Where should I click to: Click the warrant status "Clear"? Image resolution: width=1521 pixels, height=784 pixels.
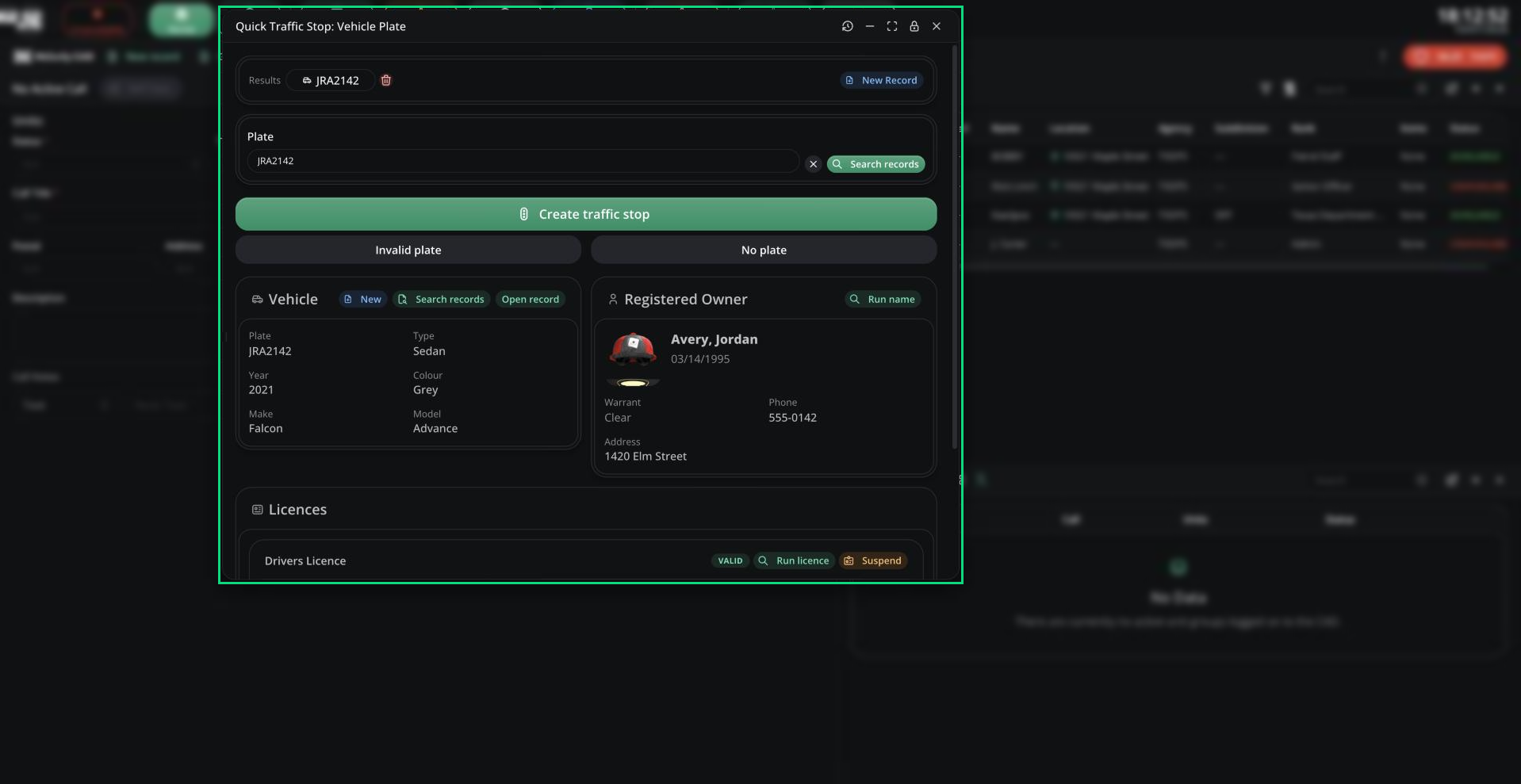tap(618, 418)
